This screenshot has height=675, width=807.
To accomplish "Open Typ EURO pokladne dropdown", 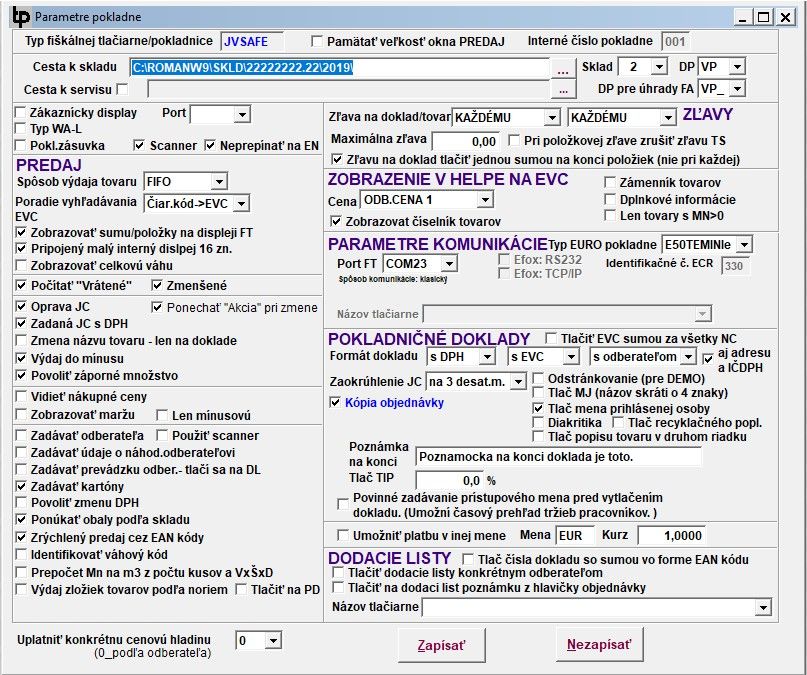I will point(744,244).
